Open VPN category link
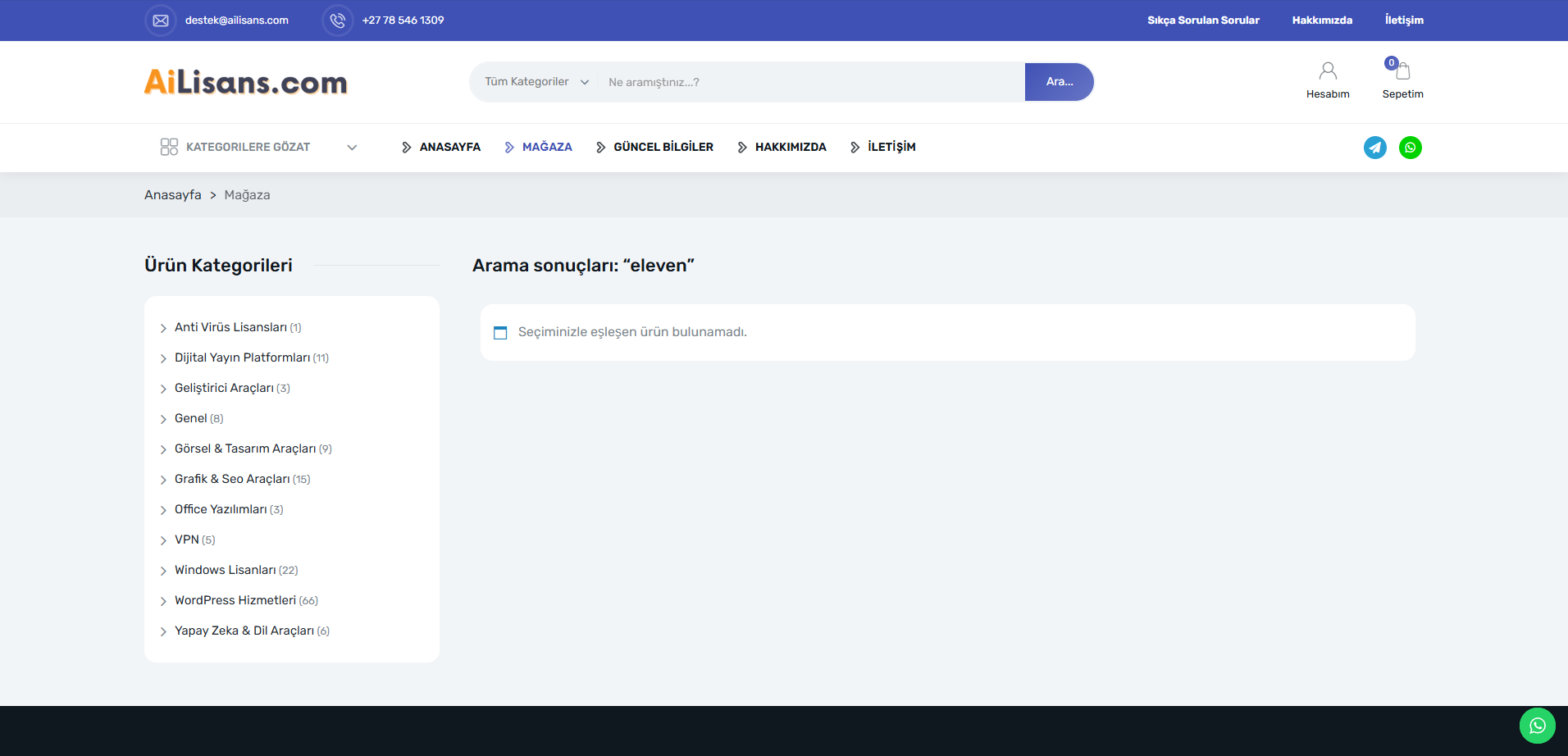 (x=187, y=540)
